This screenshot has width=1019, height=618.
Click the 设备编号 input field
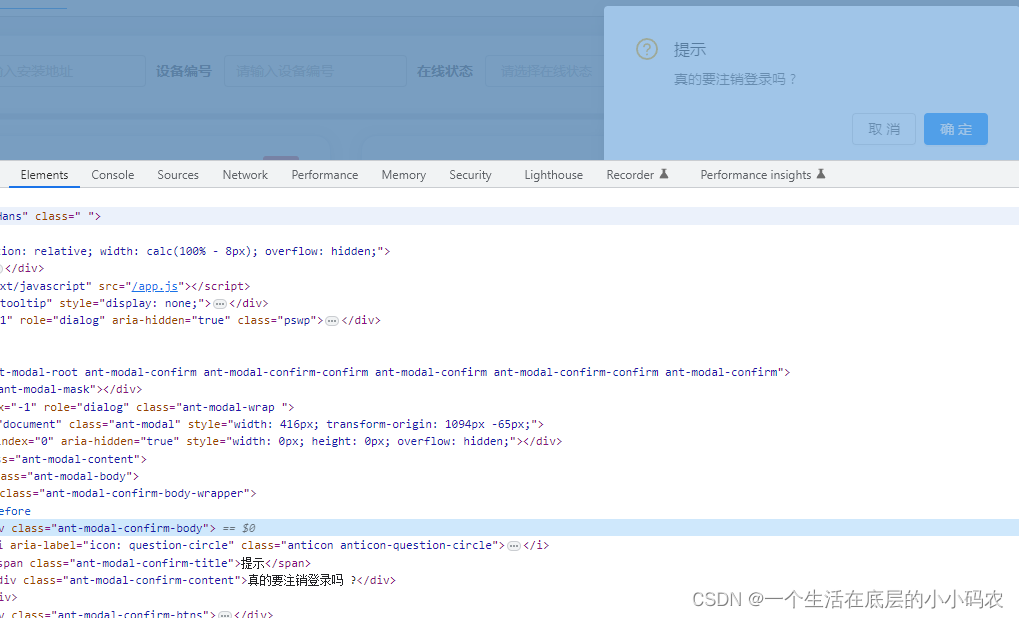tap(315, 70)
